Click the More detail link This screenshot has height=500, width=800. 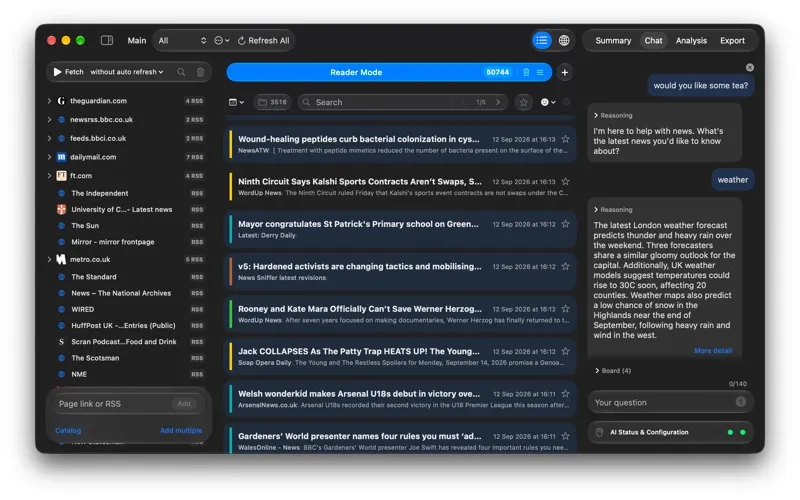tap(713, 351)
